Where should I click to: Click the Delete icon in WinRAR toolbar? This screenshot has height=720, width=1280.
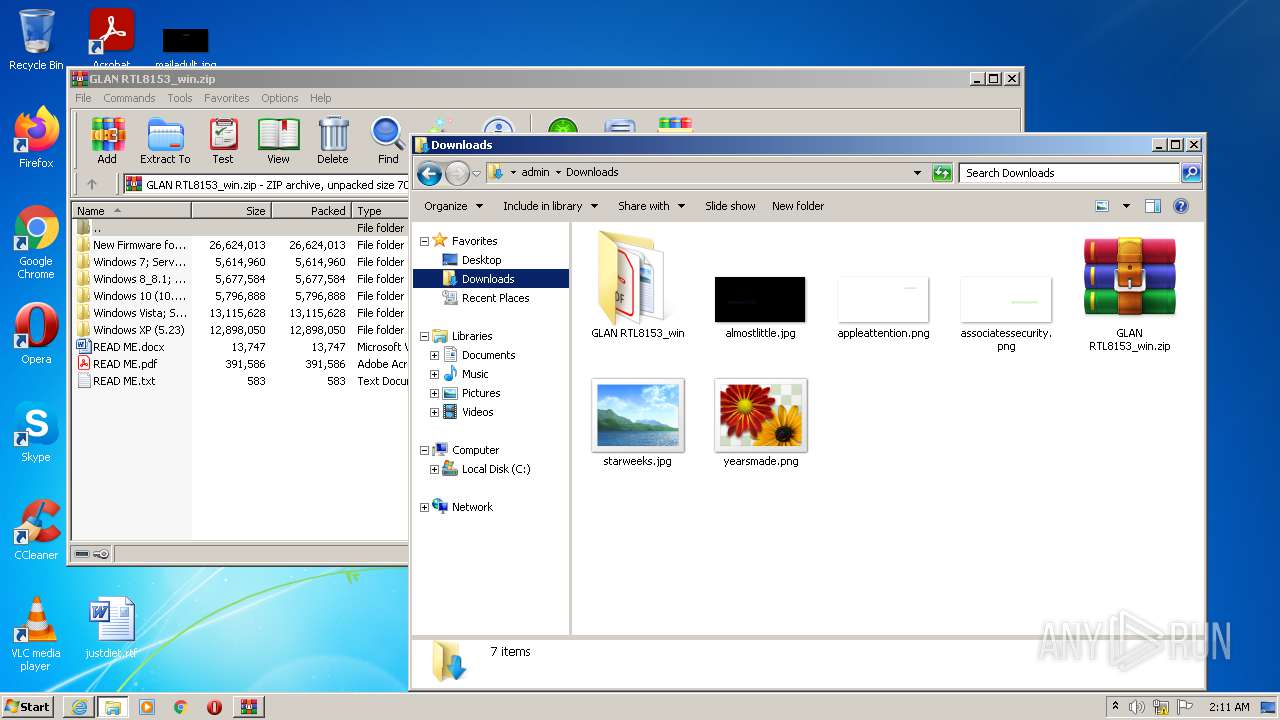[333, 141]
